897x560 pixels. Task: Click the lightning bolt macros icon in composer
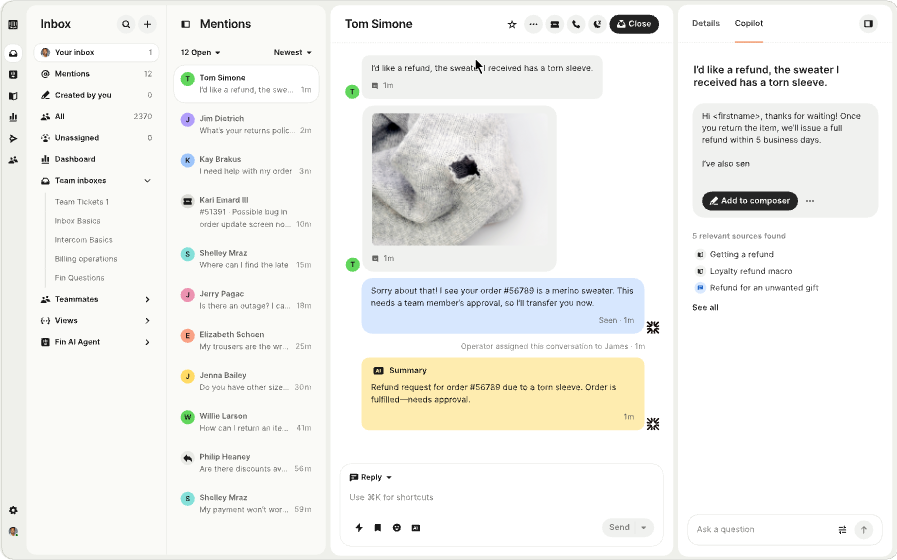(x=359, y=527)
